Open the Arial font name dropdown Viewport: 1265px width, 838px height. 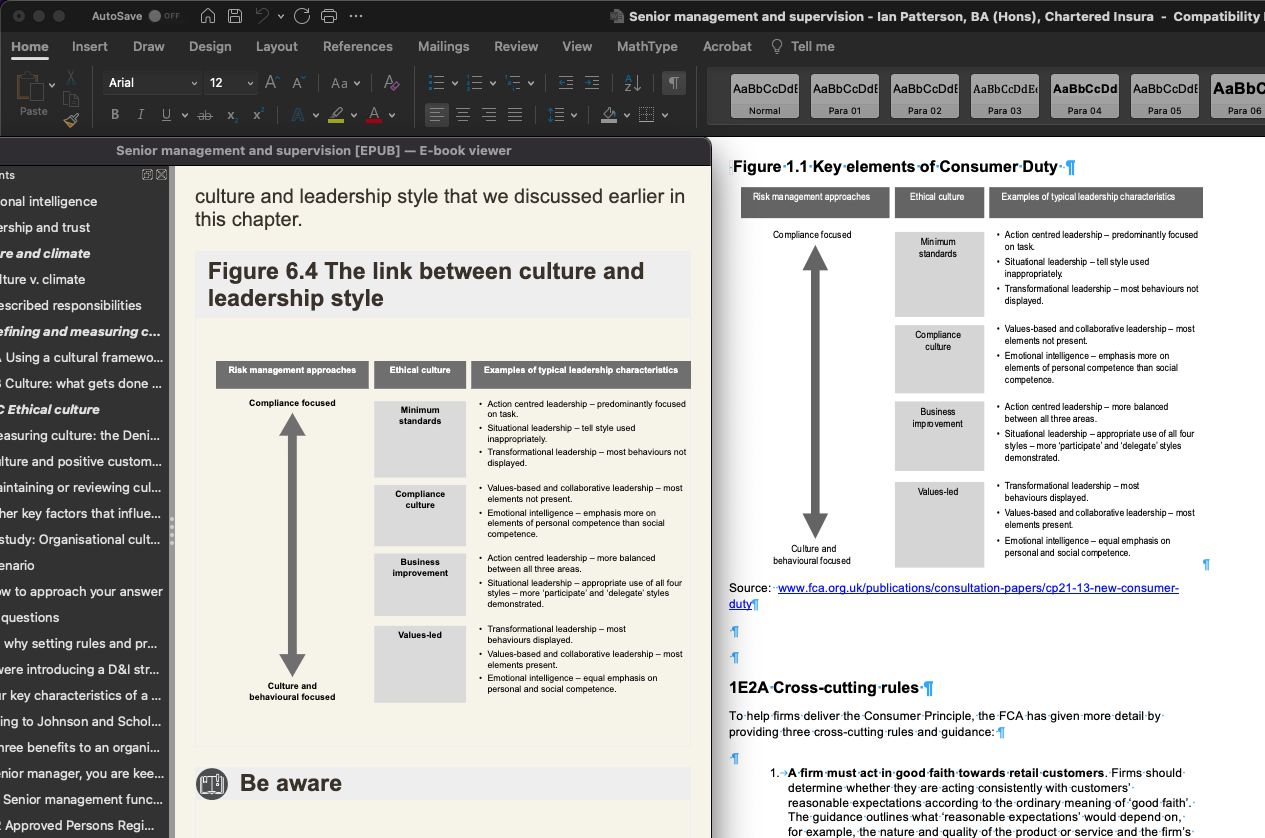click(194, 83)
